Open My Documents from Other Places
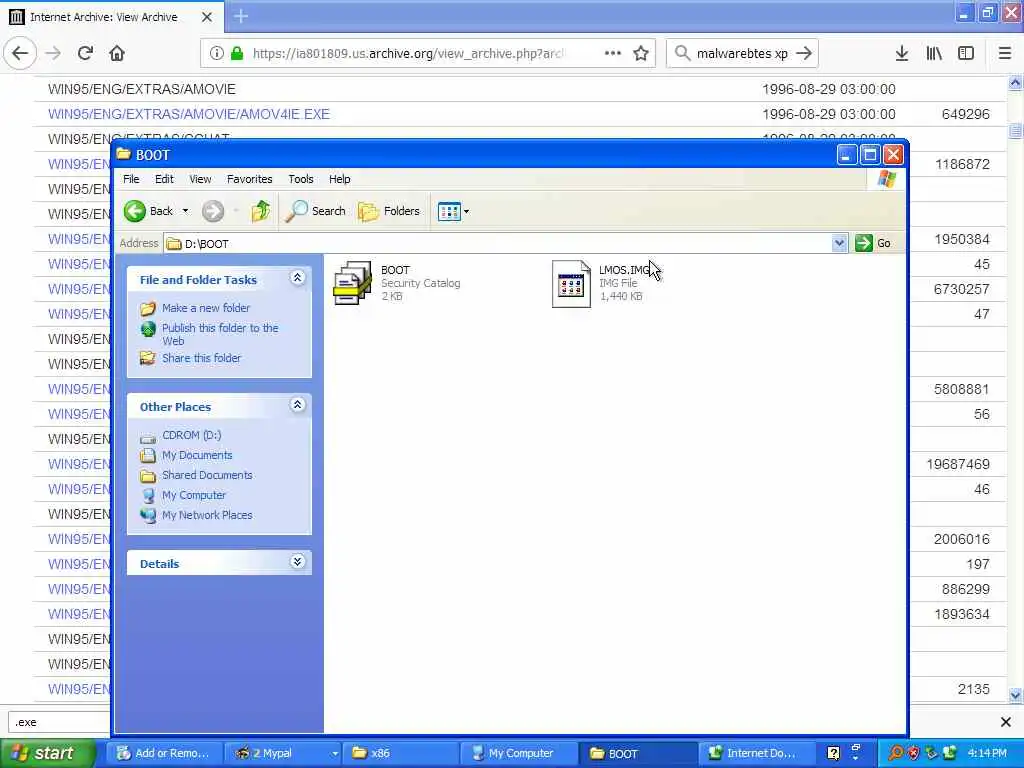The height and width of the screenshot is (768, 1024). click(x=197, y=455)
